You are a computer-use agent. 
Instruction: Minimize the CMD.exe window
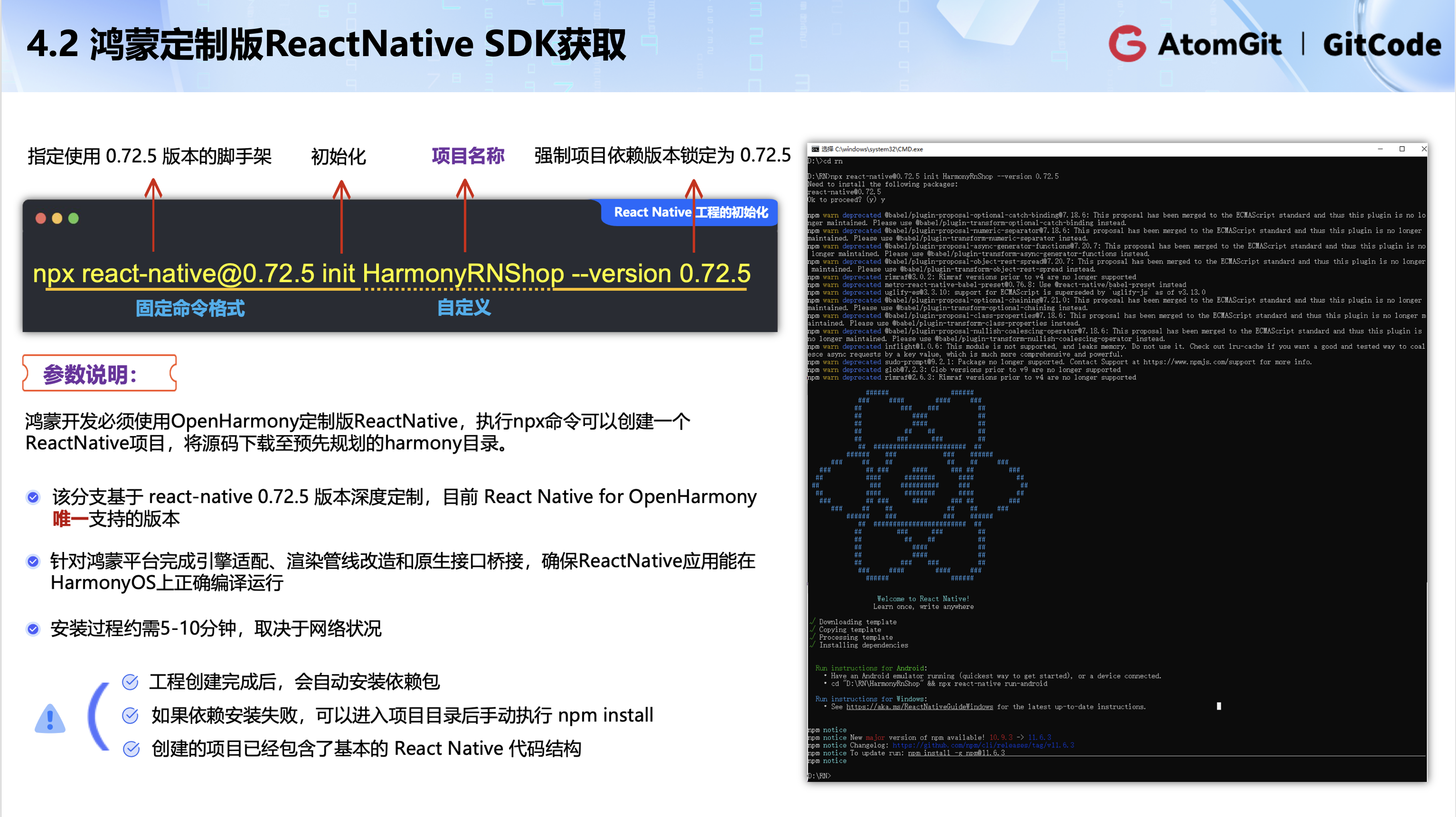click(1380, 149)
